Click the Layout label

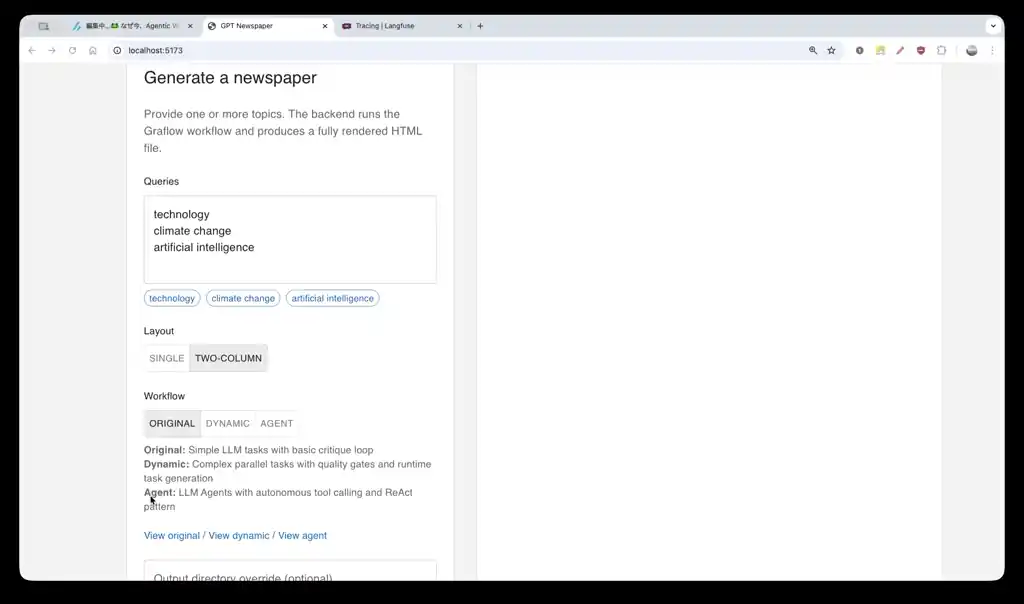159,331
